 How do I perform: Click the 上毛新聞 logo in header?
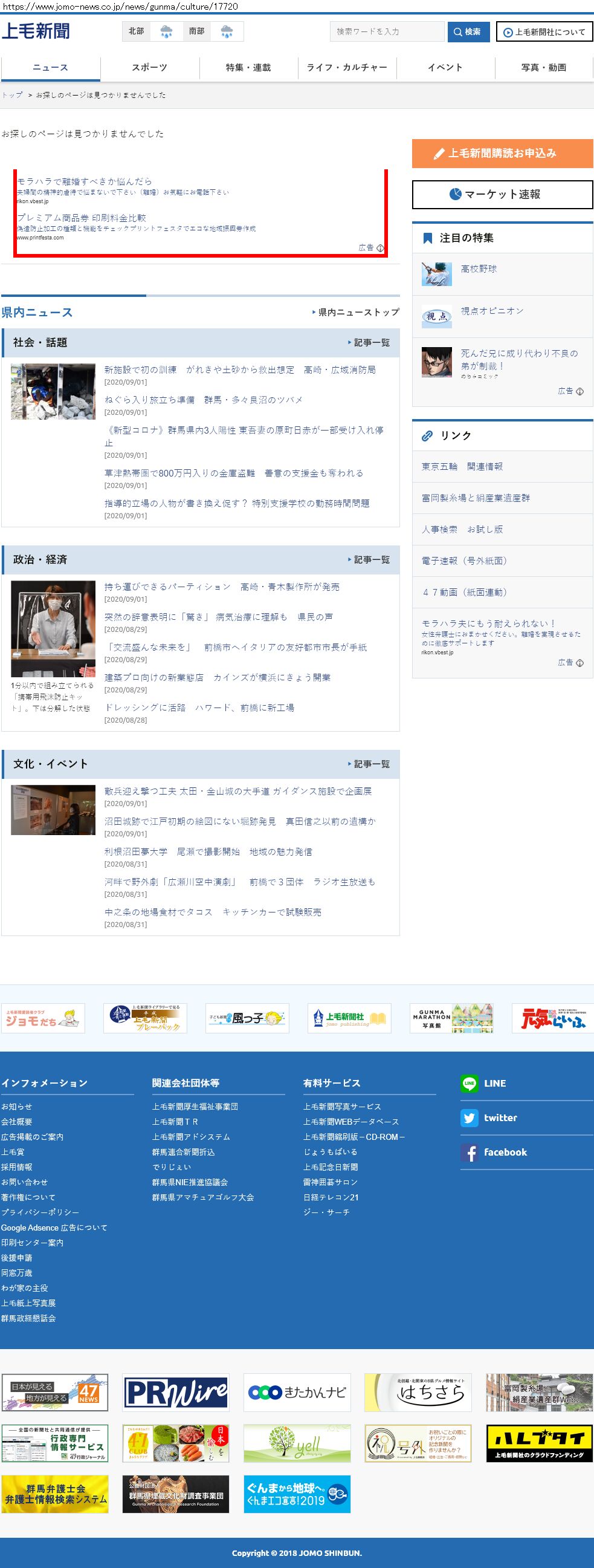[36, 31]
